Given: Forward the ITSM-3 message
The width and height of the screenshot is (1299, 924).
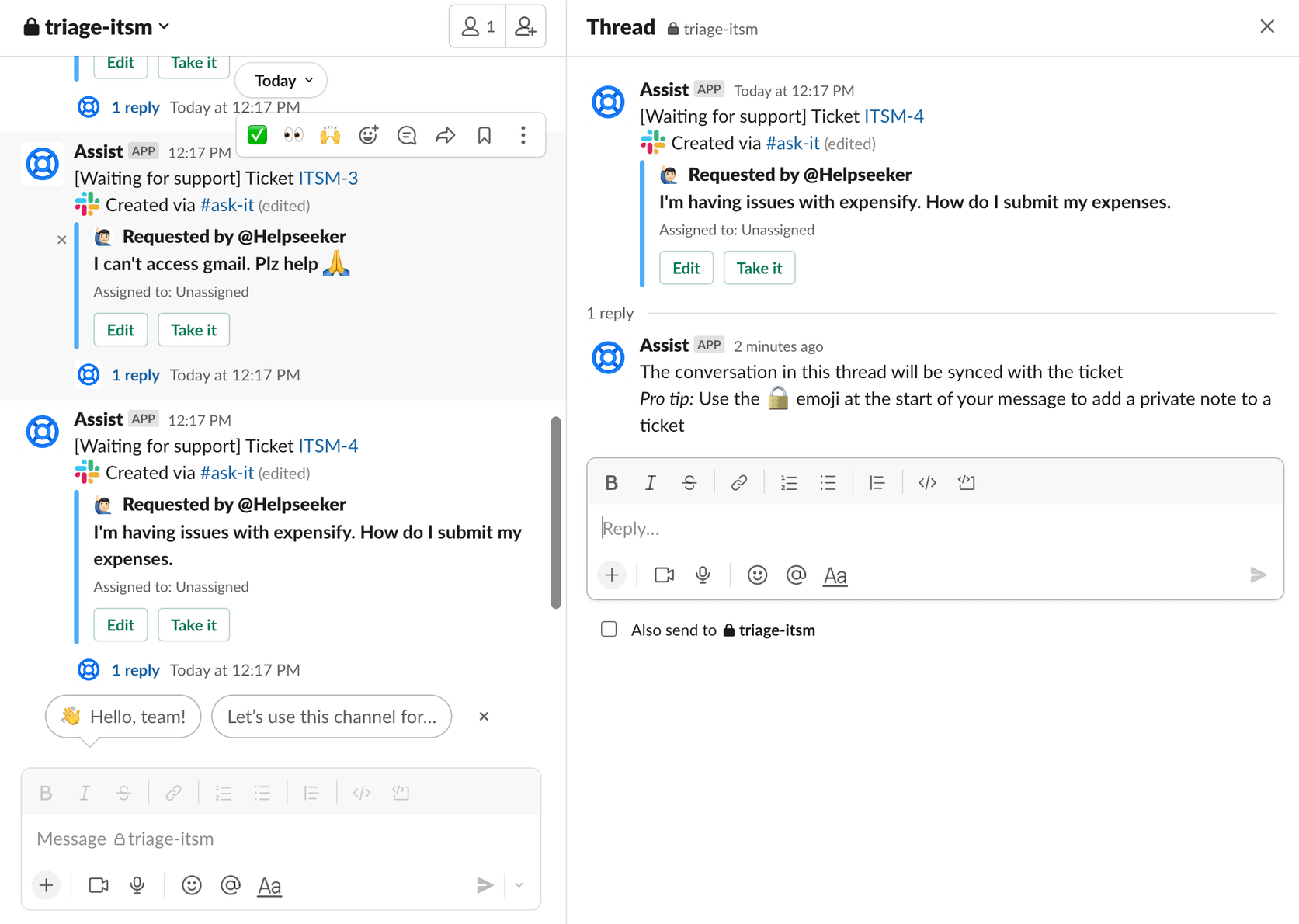Looking at the screenshot, I should click(446, 134).
